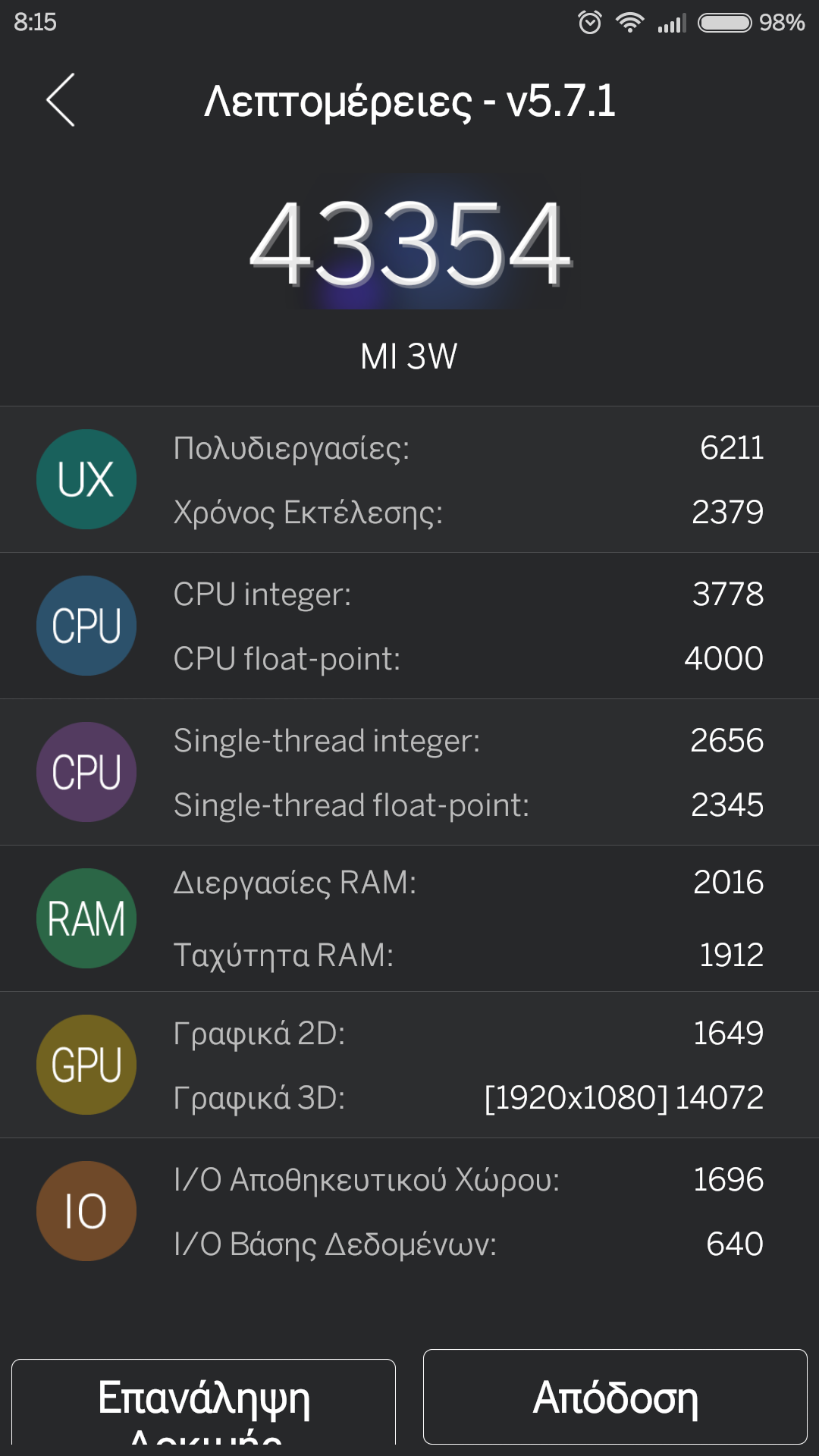This screenshot has height=1456, width=819.
Task: Tap the battery indicator icon
Action: click(x=725, y=23)
